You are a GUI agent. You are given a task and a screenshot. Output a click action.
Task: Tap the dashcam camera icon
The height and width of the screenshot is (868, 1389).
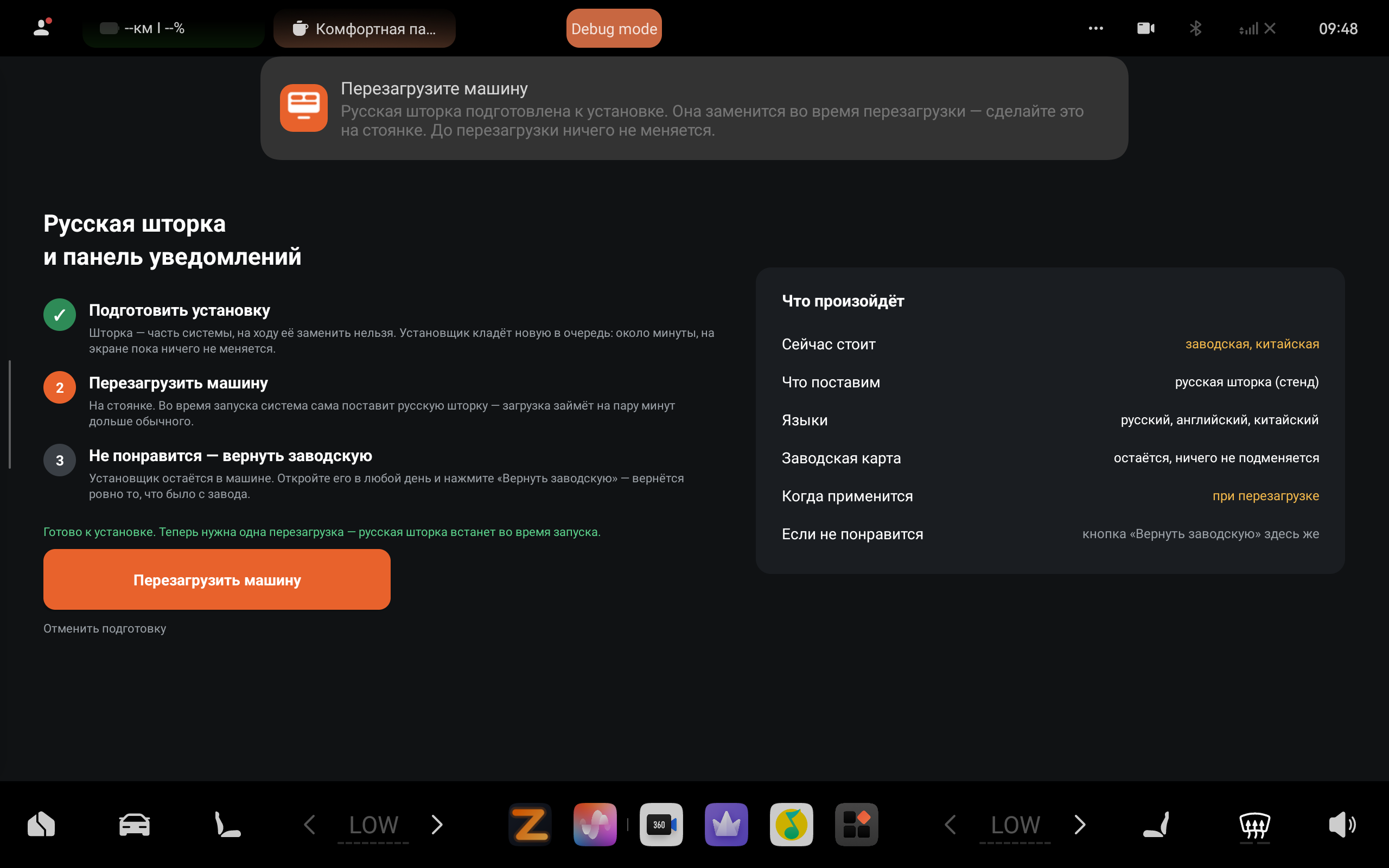(x=1145, y=28)
